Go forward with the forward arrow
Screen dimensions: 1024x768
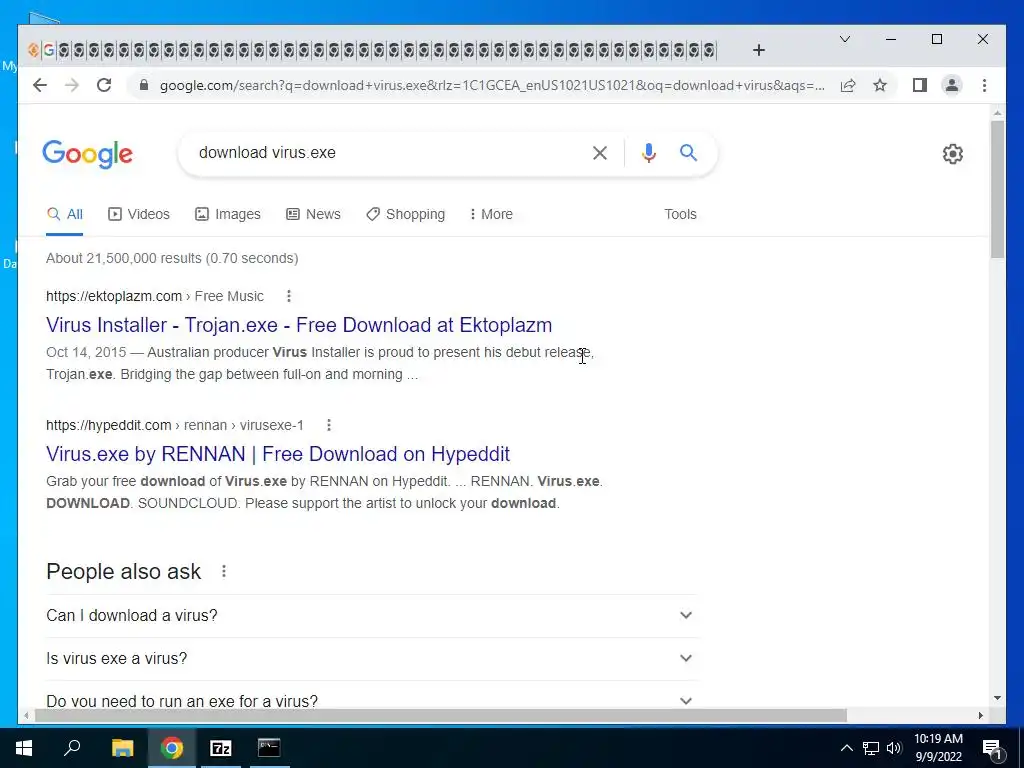[x=72, y=85]
